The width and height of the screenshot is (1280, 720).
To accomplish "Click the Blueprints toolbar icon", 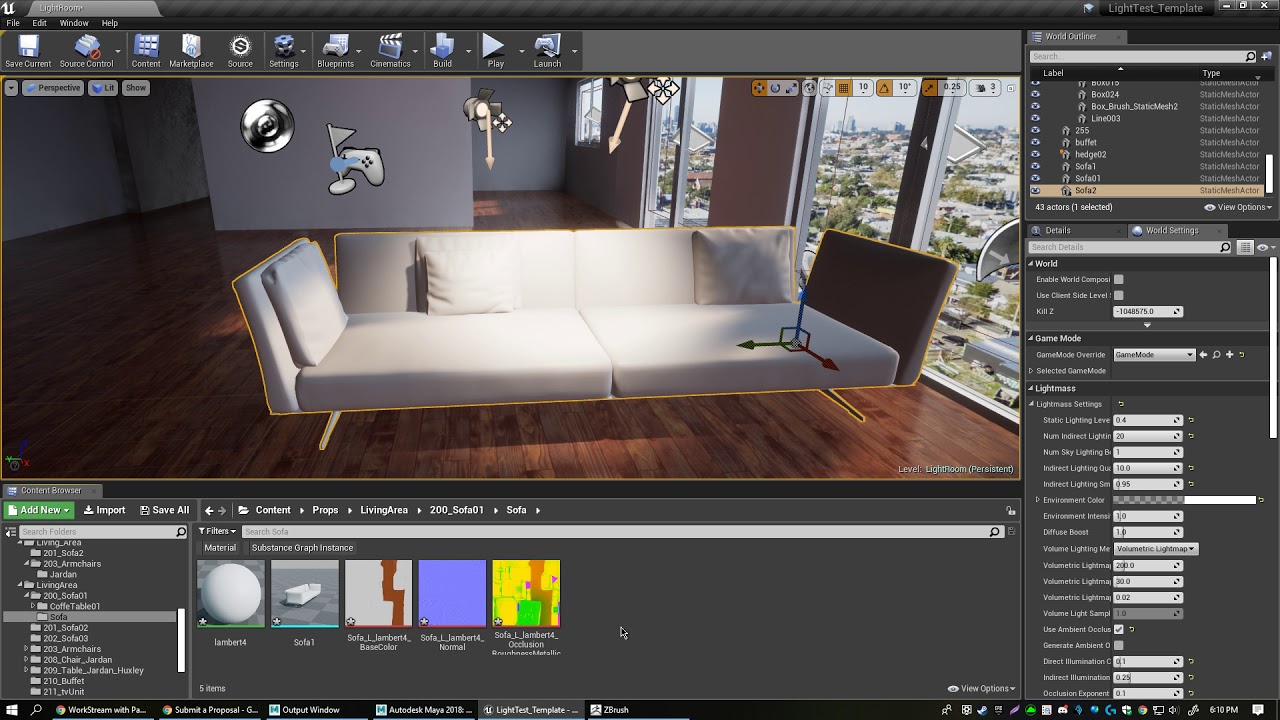I will point(335,51).
